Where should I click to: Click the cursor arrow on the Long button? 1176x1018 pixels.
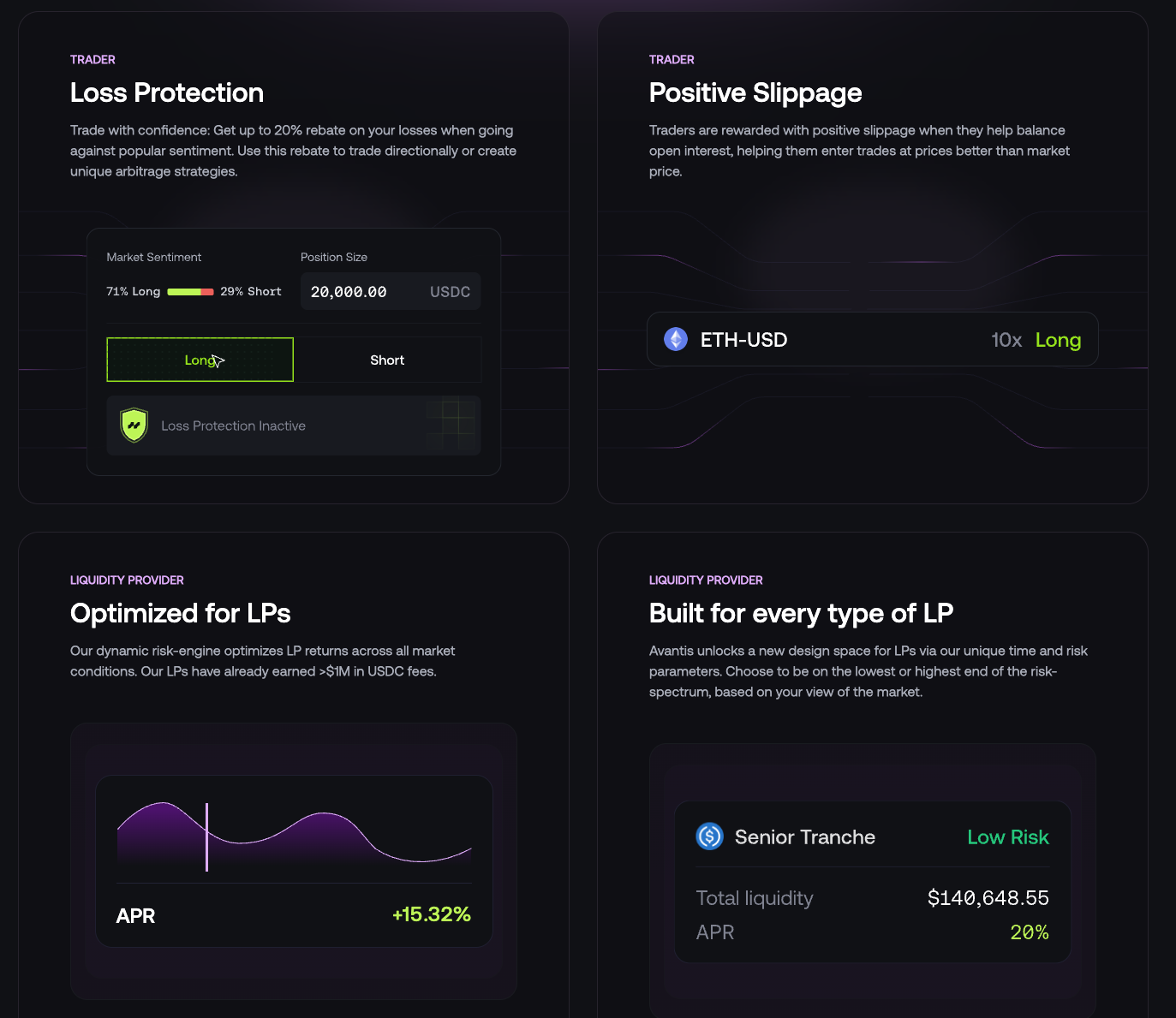pyautogui.click(x=218, y=362)
